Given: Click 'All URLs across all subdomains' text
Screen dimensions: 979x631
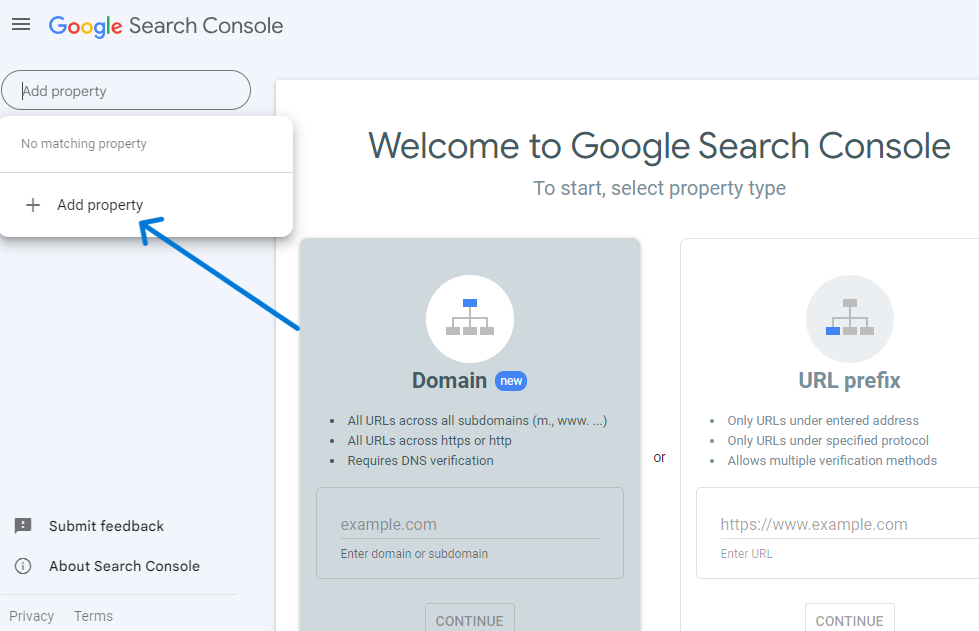Looking at the screenshot, I should click(x=477, y=421).
